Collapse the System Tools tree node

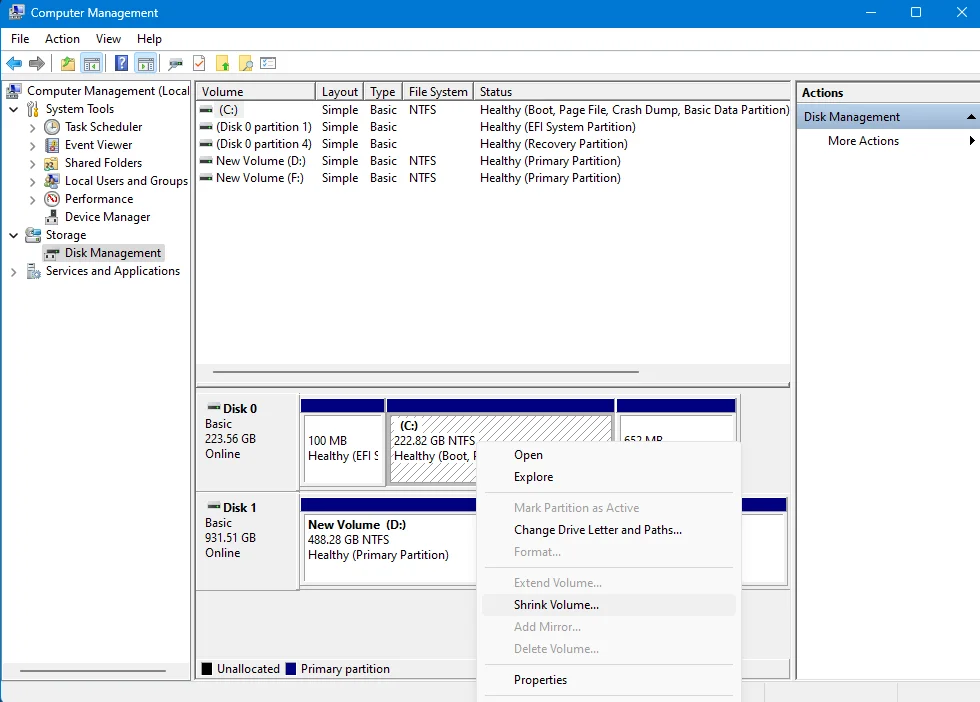(13, 109)
